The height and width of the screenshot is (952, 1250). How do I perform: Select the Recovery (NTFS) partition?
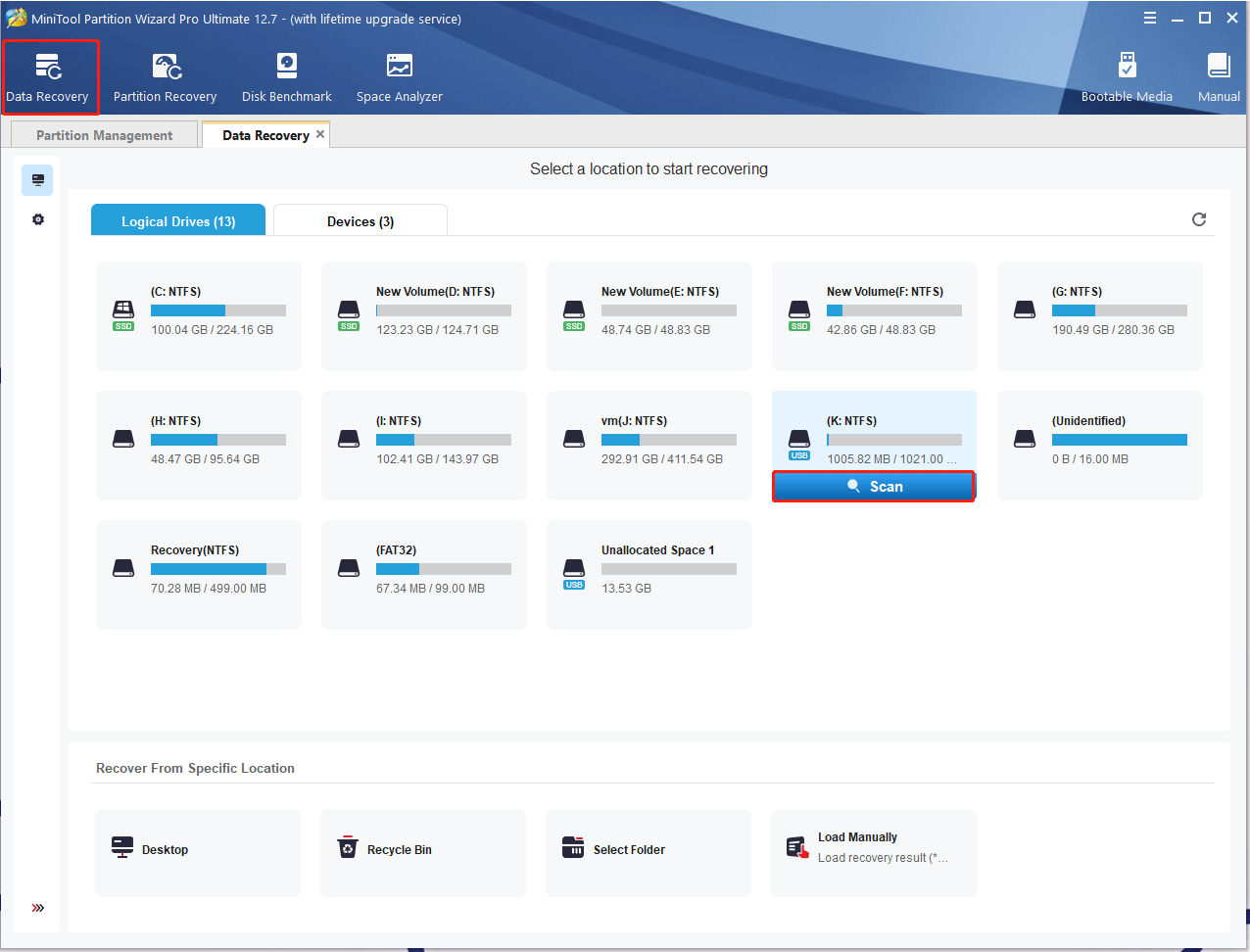point(199,575)
